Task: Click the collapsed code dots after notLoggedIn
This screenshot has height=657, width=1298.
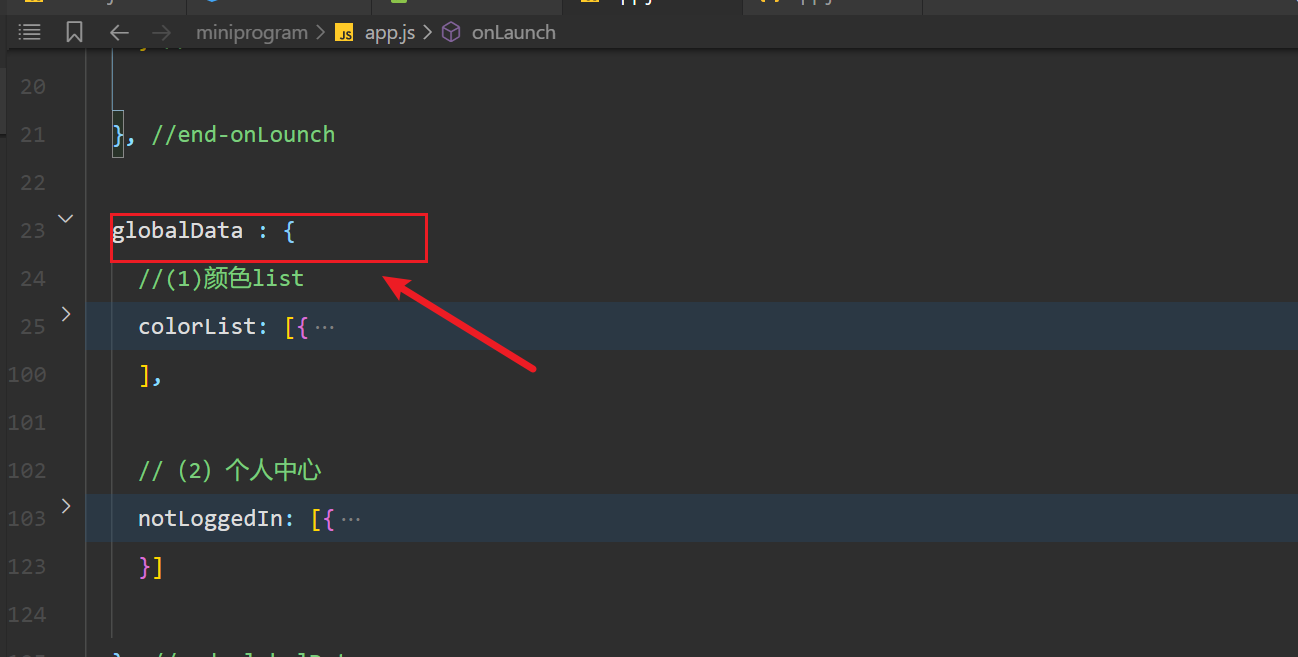Action: [x=353, y=517]
